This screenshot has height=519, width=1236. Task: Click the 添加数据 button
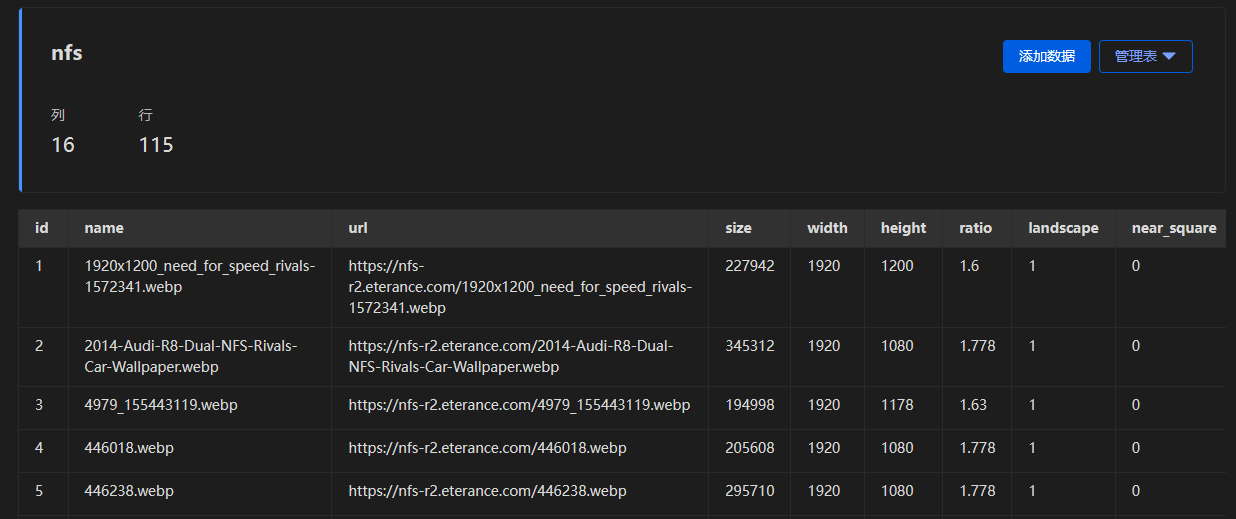tap(1046, 57)
